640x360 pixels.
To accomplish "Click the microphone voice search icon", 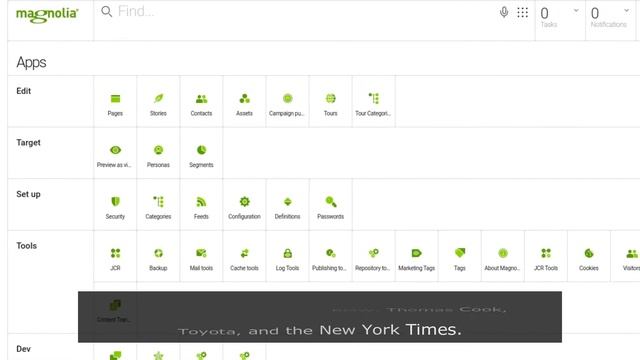I will pos(504,12).
